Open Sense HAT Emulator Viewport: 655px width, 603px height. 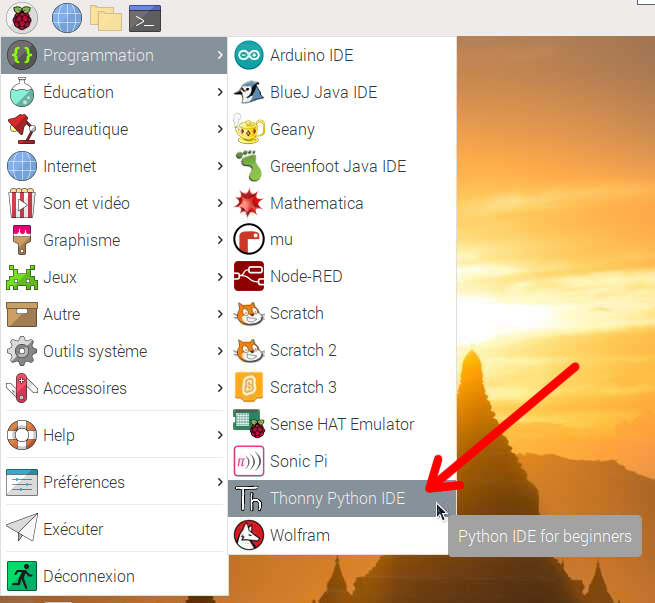click(342, 424)
